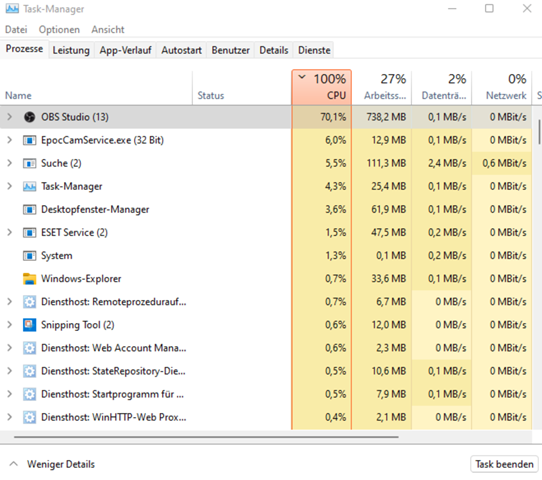Expand Diensthost: Remoteprozeduraufruf entry
Screen dimensions: 542x480
pos(10,302)
